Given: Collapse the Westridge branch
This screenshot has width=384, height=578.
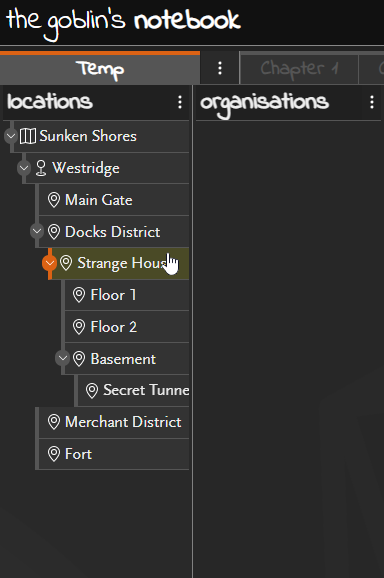Looking at the screenshot, I should tap(24, 168).
